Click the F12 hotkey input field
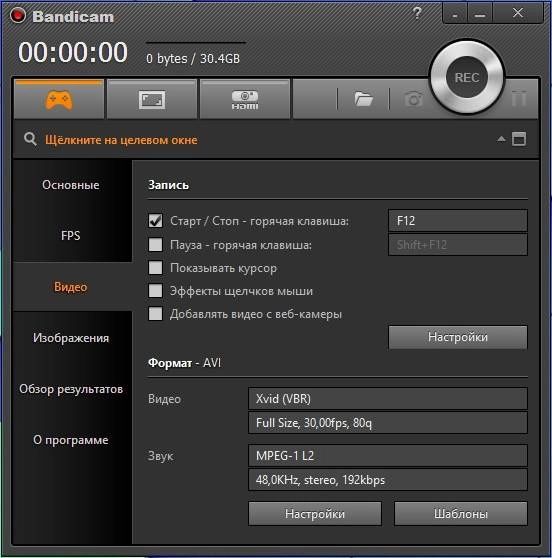The height and width of the screenshot is (558, 552). click(458, 221)
